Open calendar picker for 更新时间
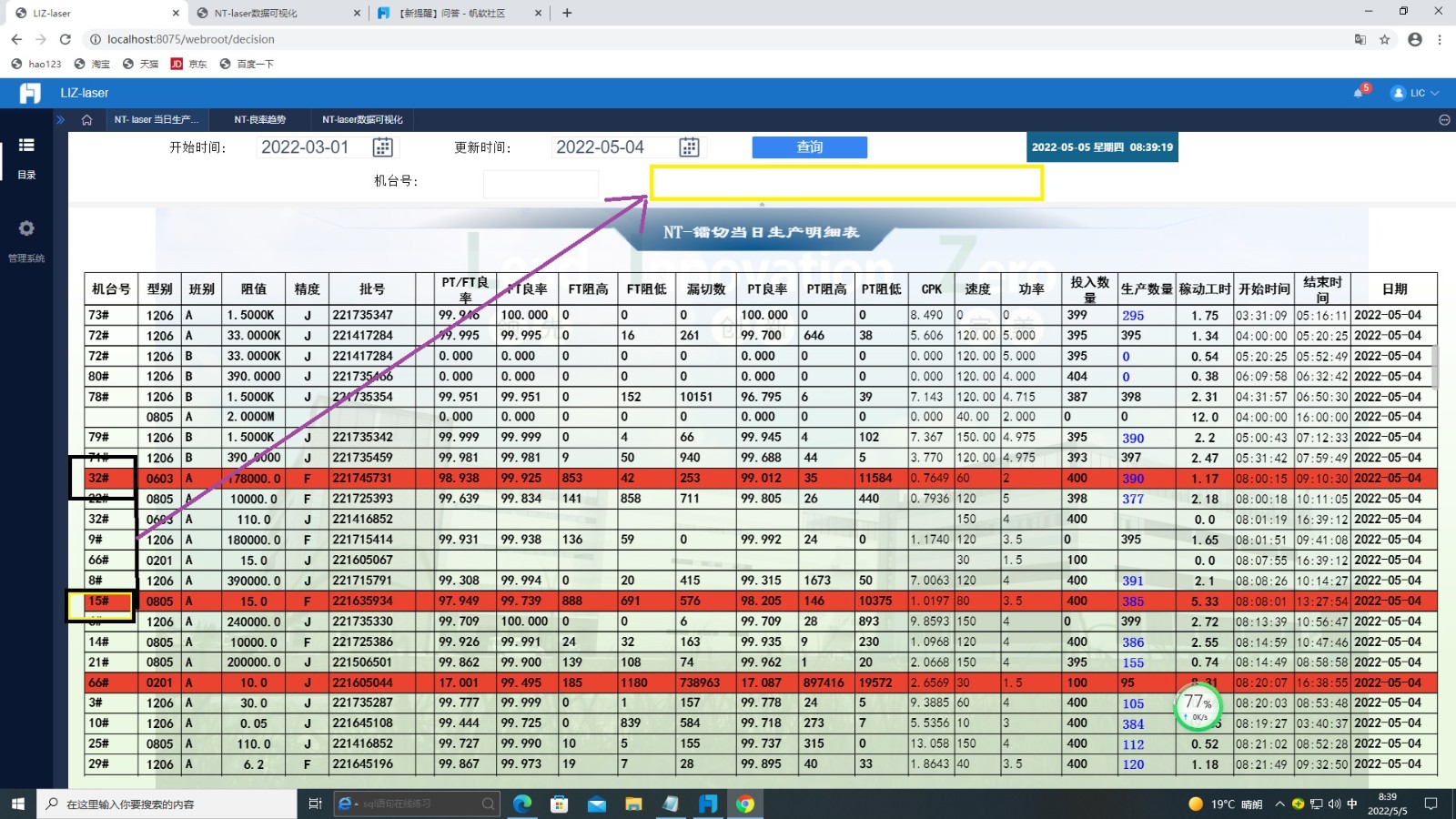 [x=690, y=147]
